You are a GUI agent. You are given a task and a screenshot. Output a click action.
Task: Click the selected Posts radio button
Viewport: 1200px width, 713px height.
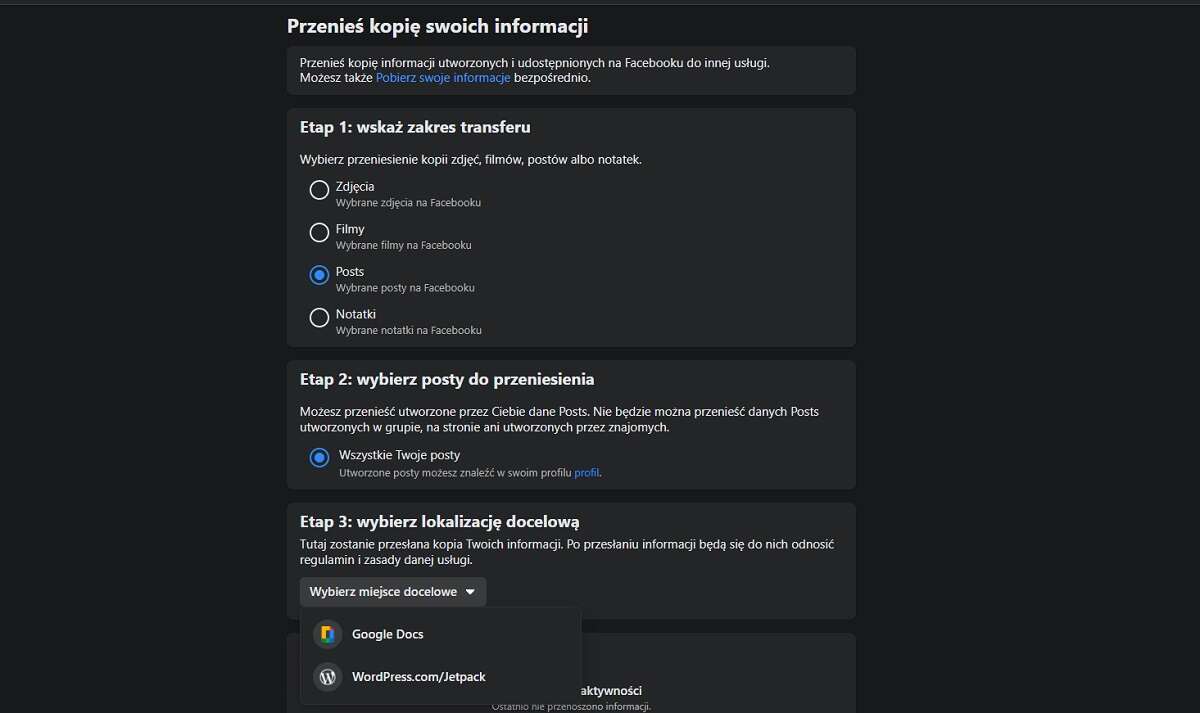319,275
